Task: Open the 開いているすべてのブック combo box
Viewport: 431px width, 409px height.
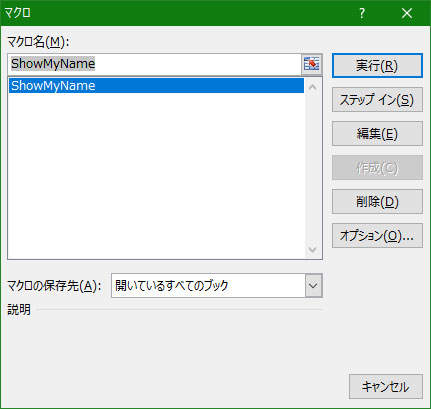Action: coord(217,286)
